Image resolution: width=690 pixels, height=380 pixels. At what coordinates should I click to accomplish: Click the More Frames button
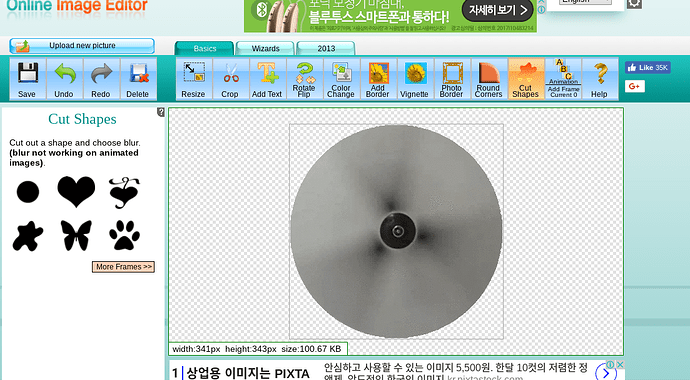tap(123, 267)
